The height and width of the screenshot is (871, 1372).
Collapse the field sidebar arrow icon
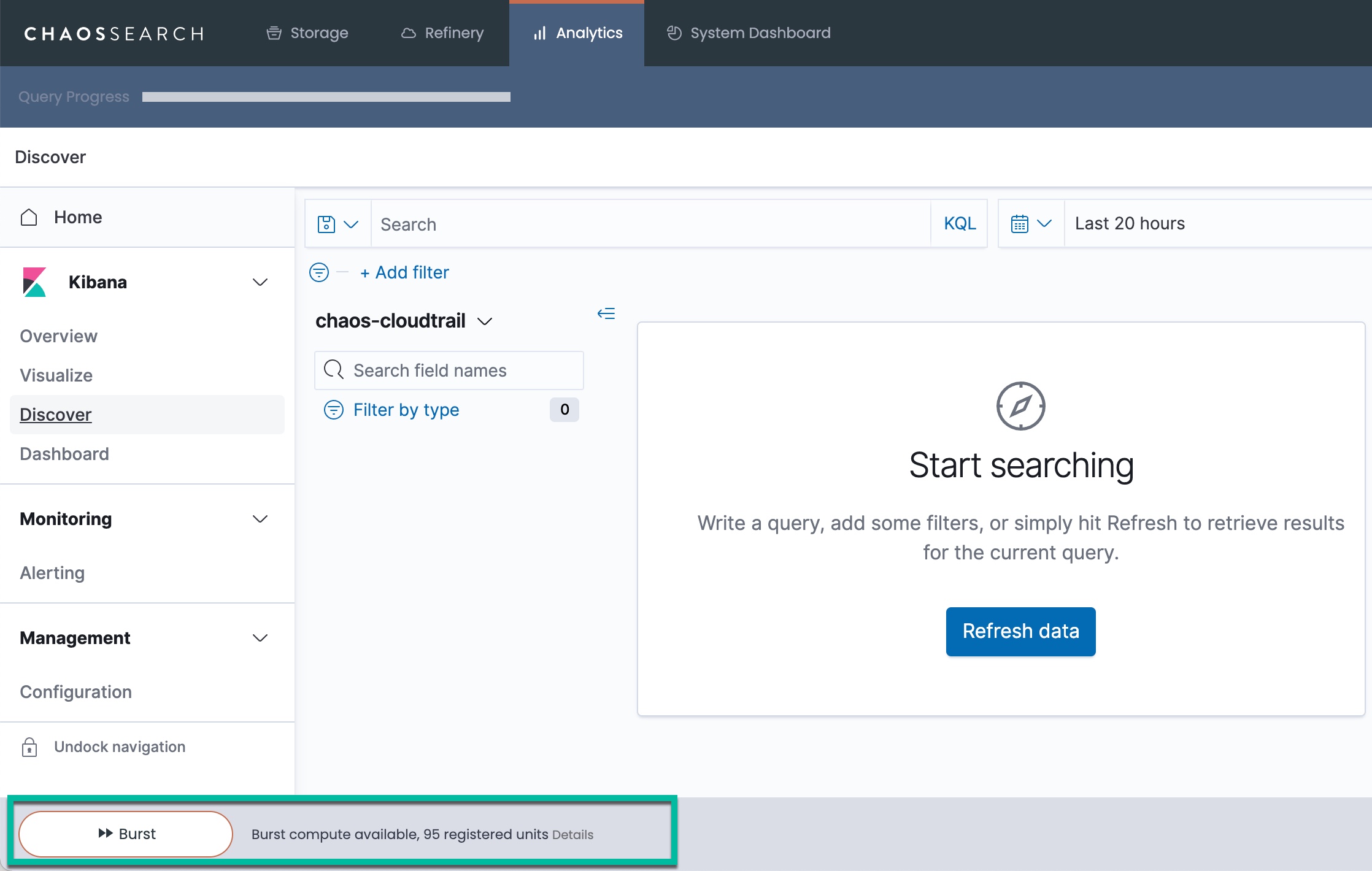[x=606, y=314]
